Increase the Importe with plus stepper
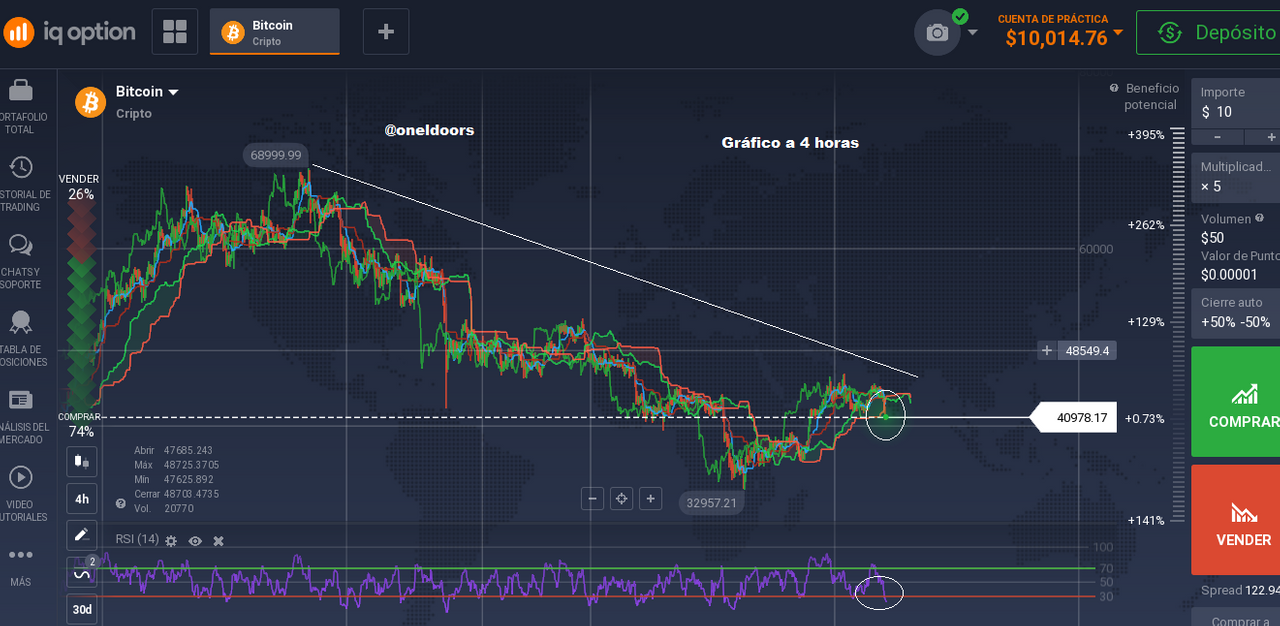 1268,136
